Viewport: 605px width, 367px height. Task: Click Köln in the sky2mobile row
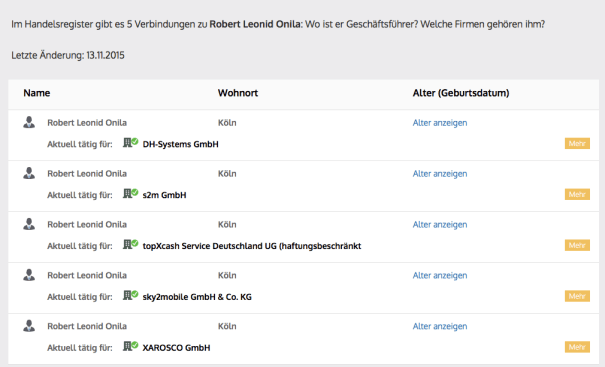(x=227, y=276)
